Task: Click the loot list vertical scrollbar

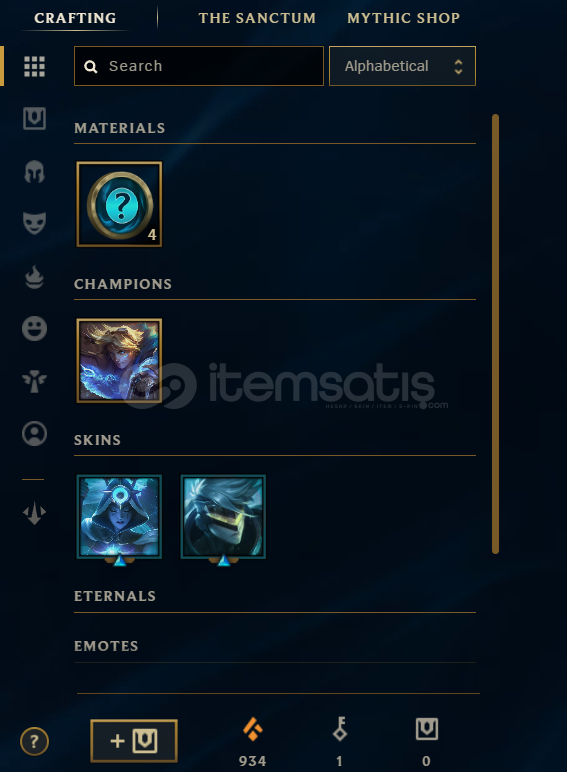Action: pos(495,334)
